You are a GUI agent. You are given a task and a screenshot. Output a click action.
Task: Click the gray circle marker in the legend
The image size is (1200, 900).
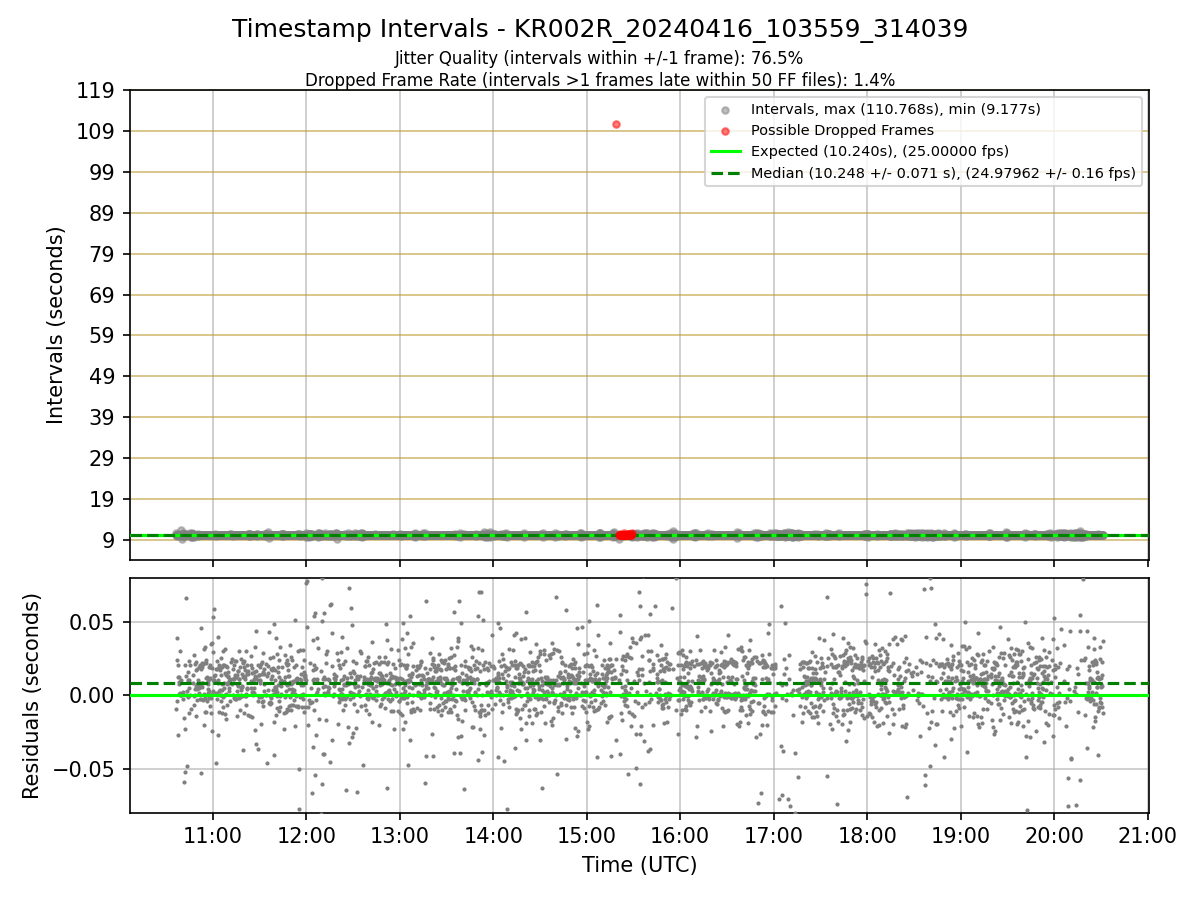pyautogui.click(x=726, y=109)
